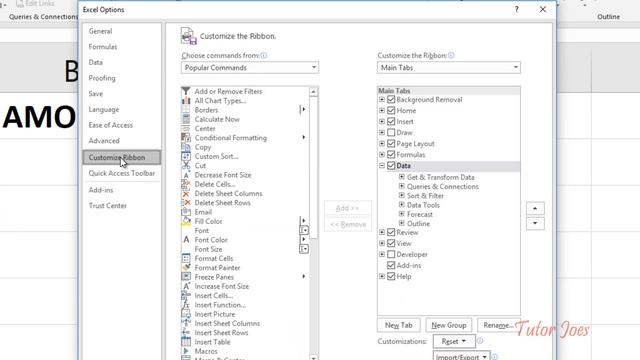
Task: Expand the Outline group node
Action: click(402, 223)
